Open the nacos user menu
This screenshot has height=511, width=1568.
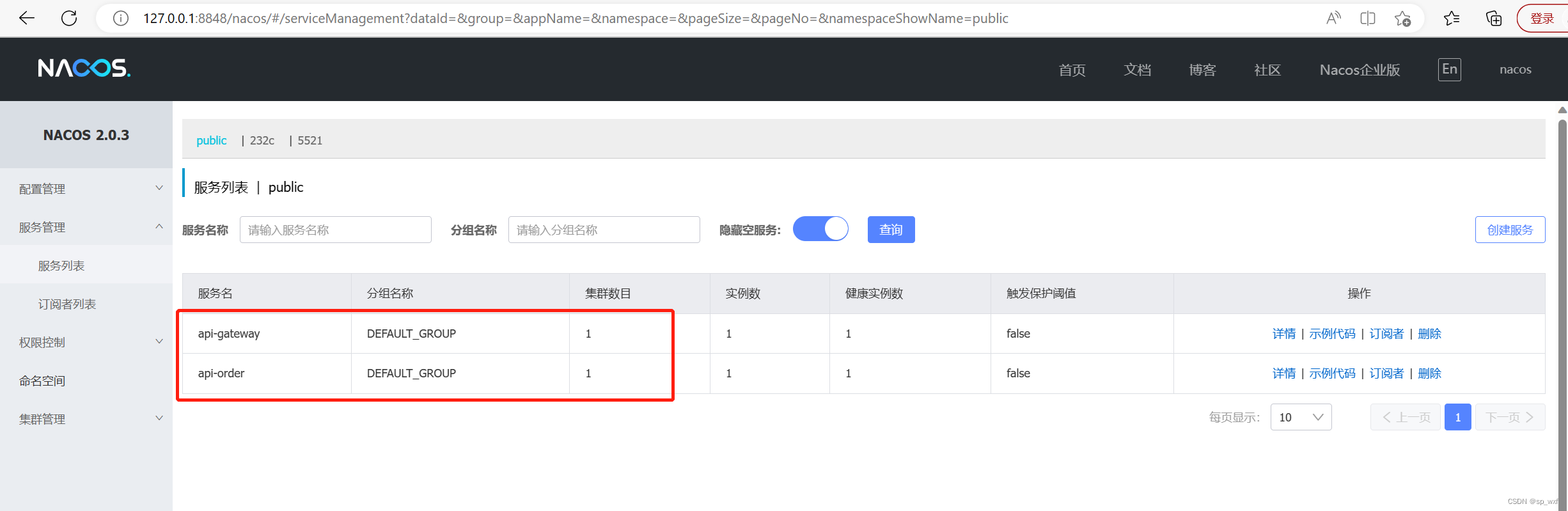(1516, 70)
